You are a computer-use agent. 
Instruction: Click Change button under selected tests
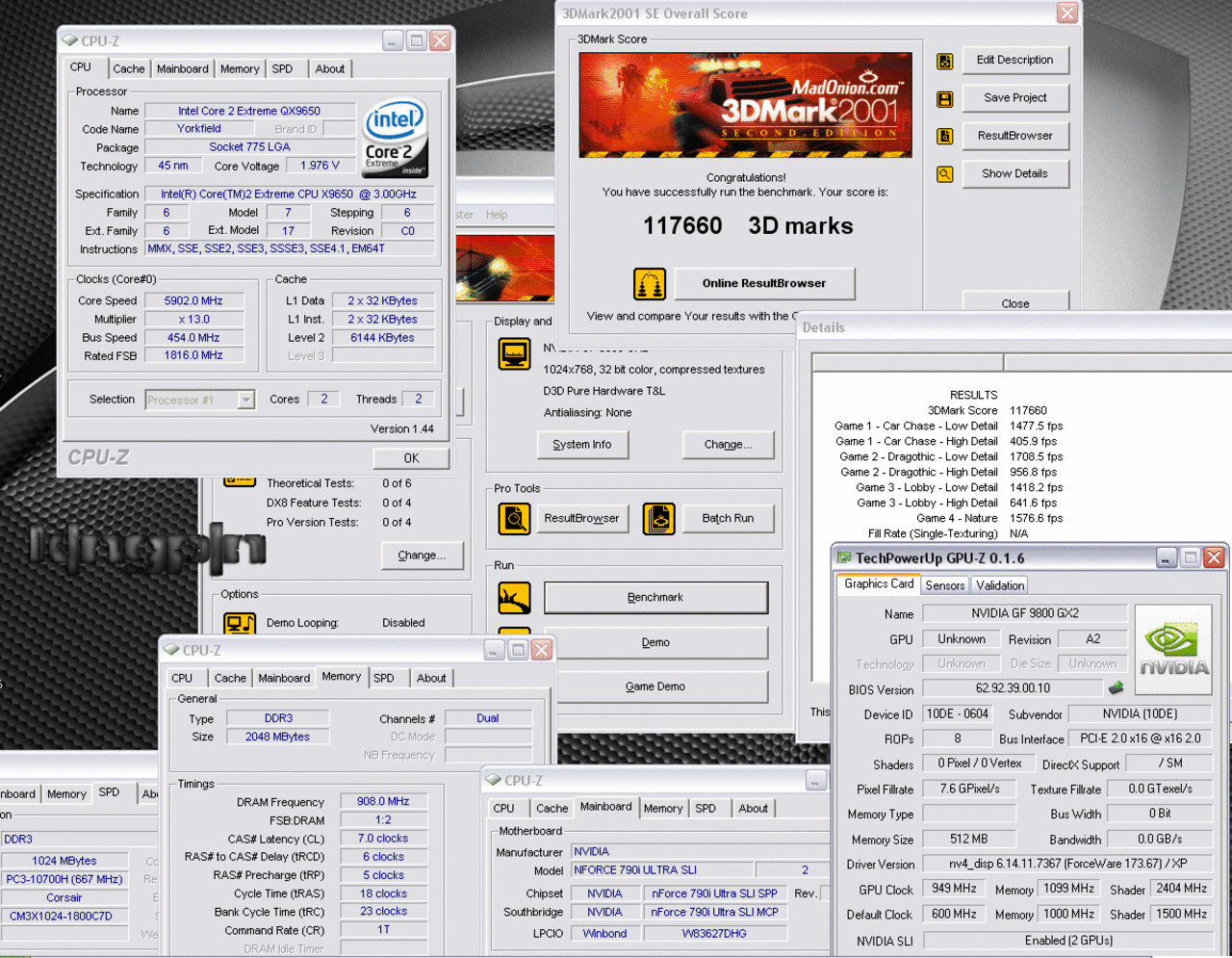pyautogui.click(x=422, y=556)
